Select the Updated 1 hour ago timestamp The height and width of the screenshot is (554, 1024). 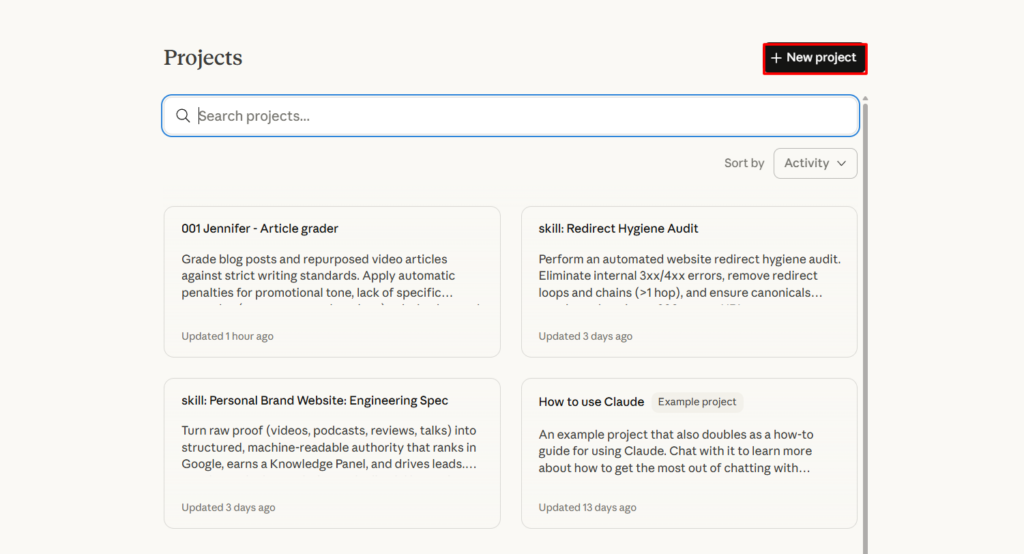[227, 336]
